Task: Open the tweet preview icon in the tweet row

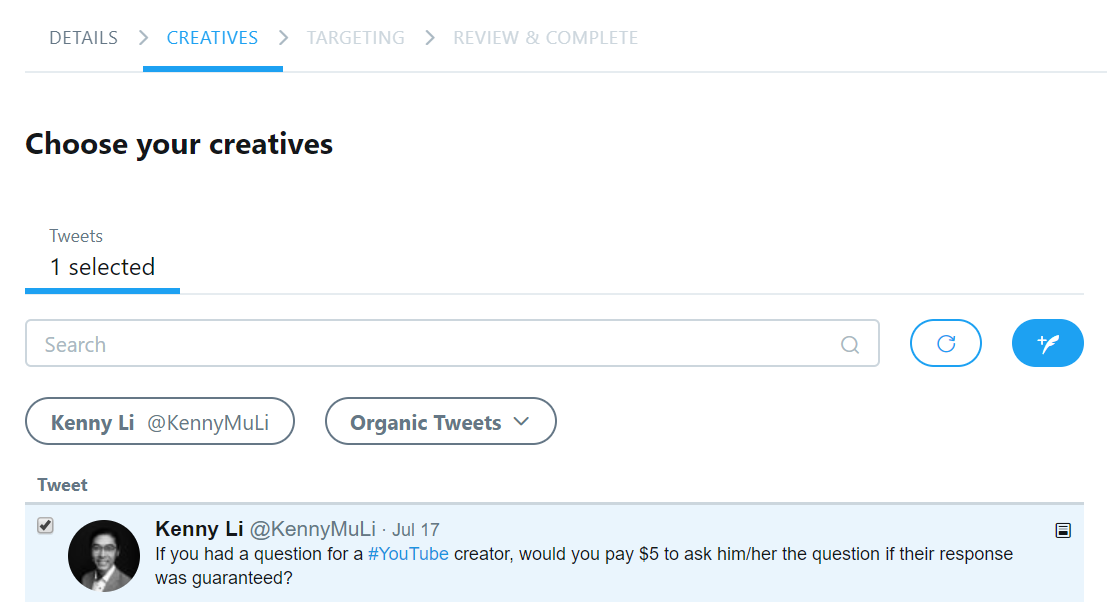Action: 1063,531
